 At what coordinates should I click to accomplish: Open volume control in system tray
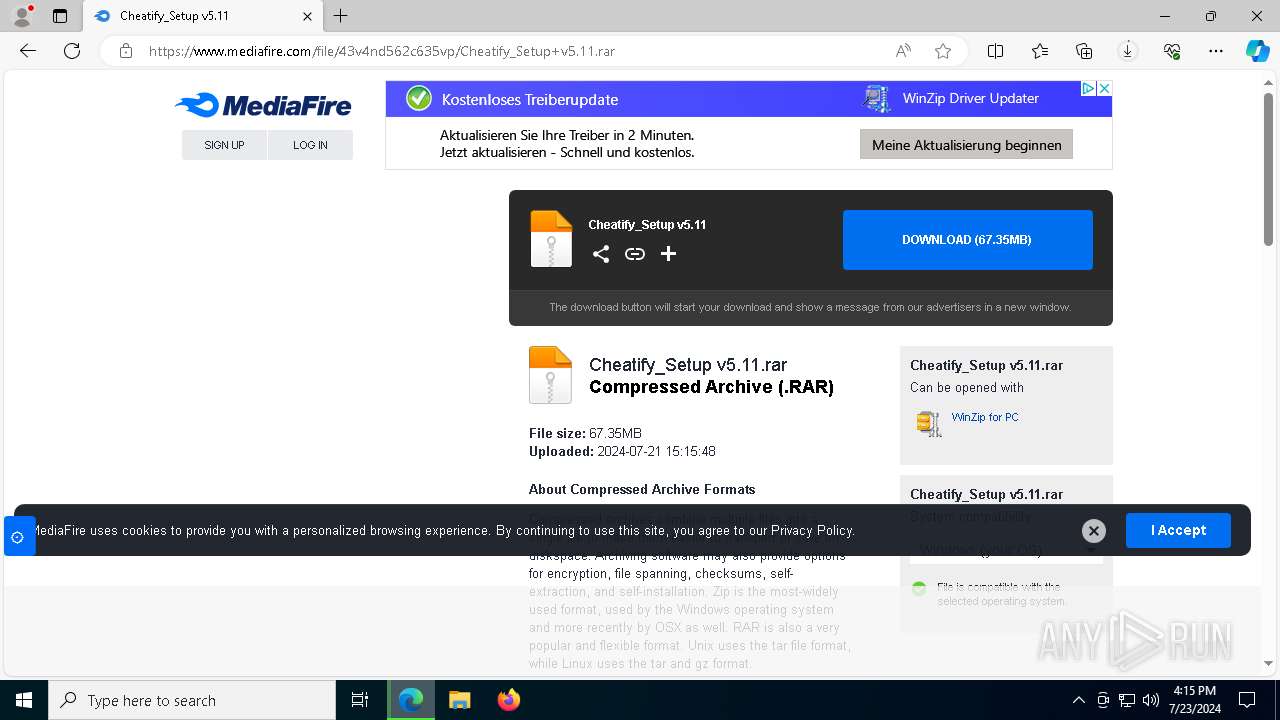1151,700
